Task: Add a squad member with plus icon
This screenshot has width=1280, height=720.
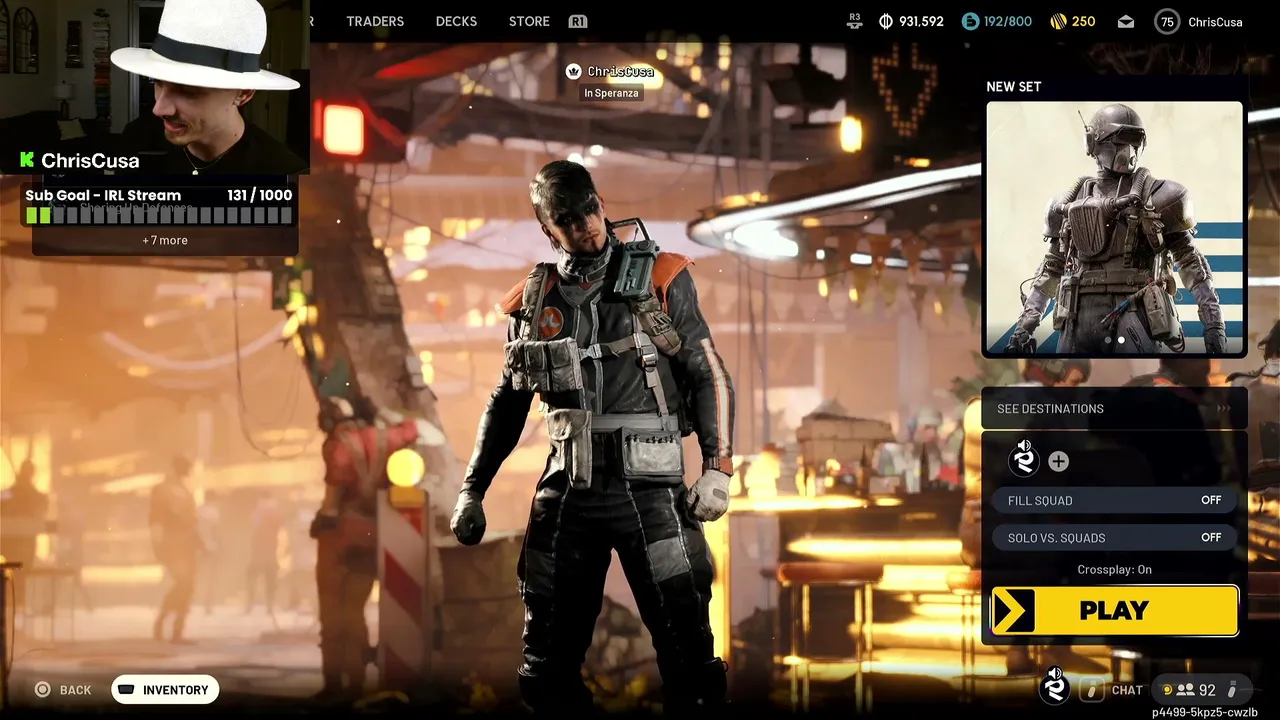Action: [1058, 461]
